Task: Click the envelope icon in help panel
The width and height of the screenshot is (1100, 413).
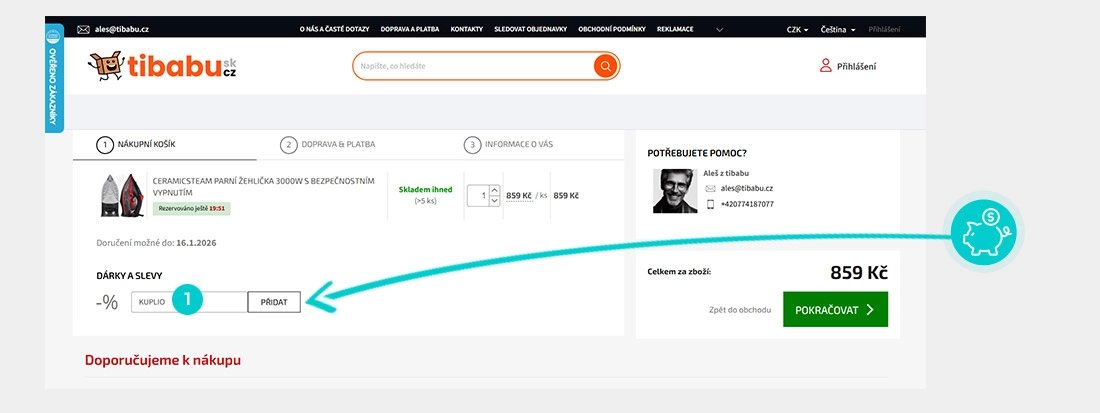Action: tap(710, 189)
